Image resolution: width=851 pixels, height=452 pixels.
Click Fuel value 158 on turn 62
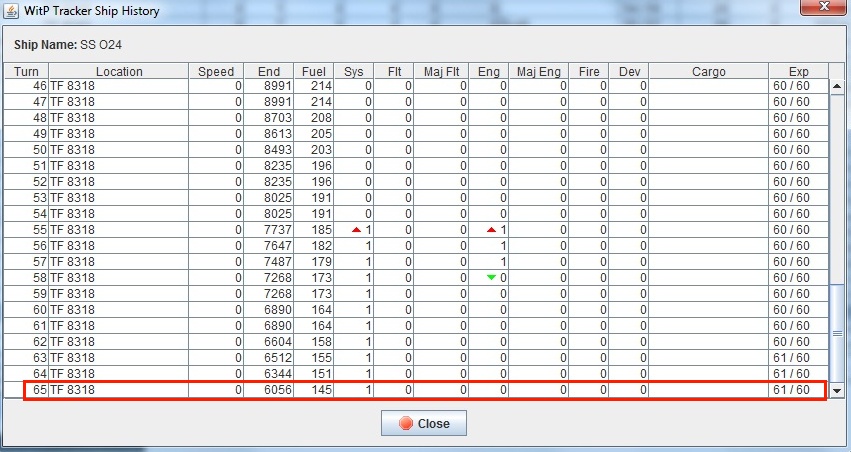coord(321,342)
